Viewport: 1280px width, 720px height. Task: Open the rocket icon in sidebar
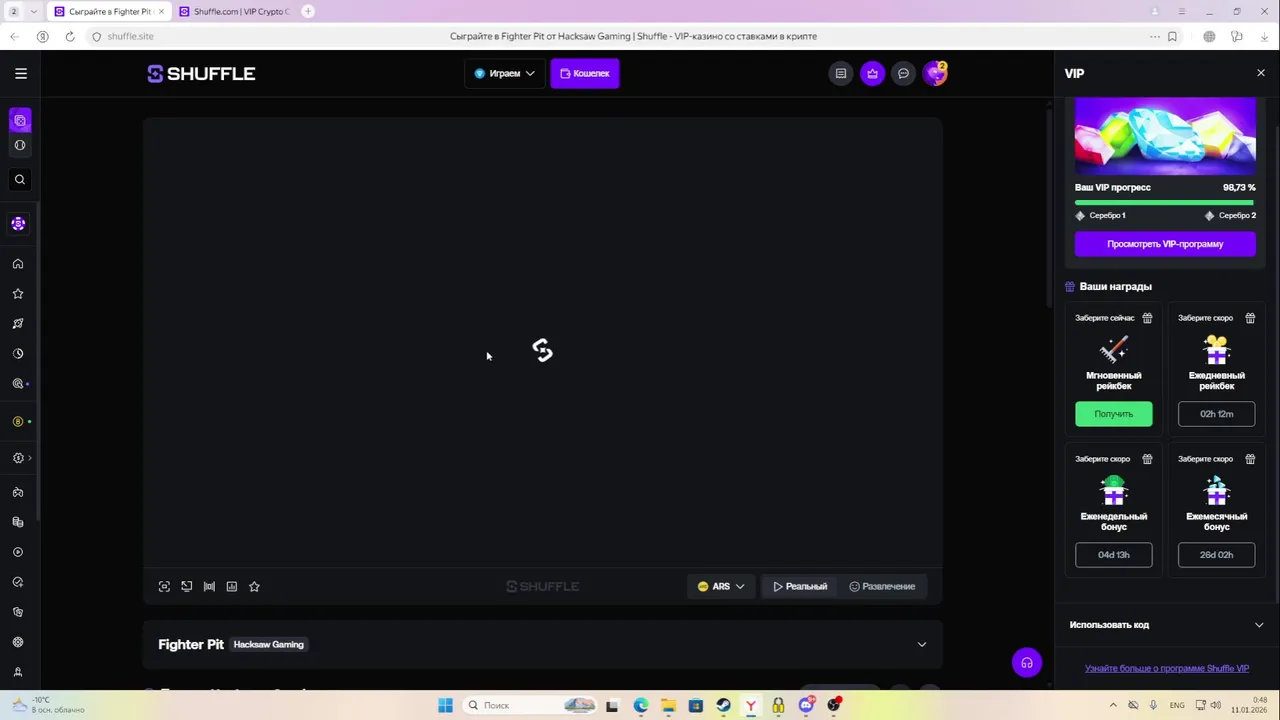18,324
